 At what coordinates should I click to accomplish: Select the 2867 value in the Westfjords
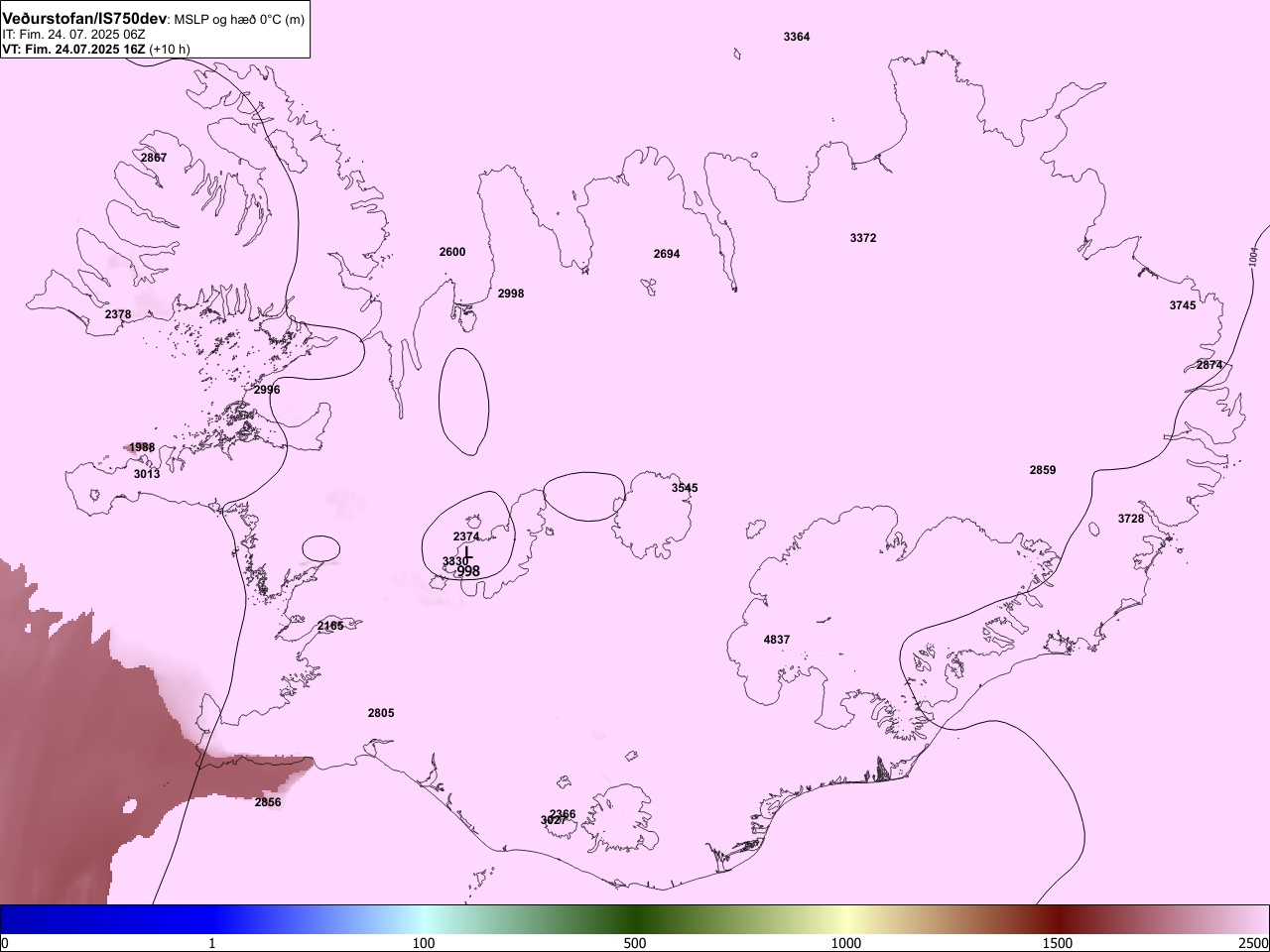(154, 158)
